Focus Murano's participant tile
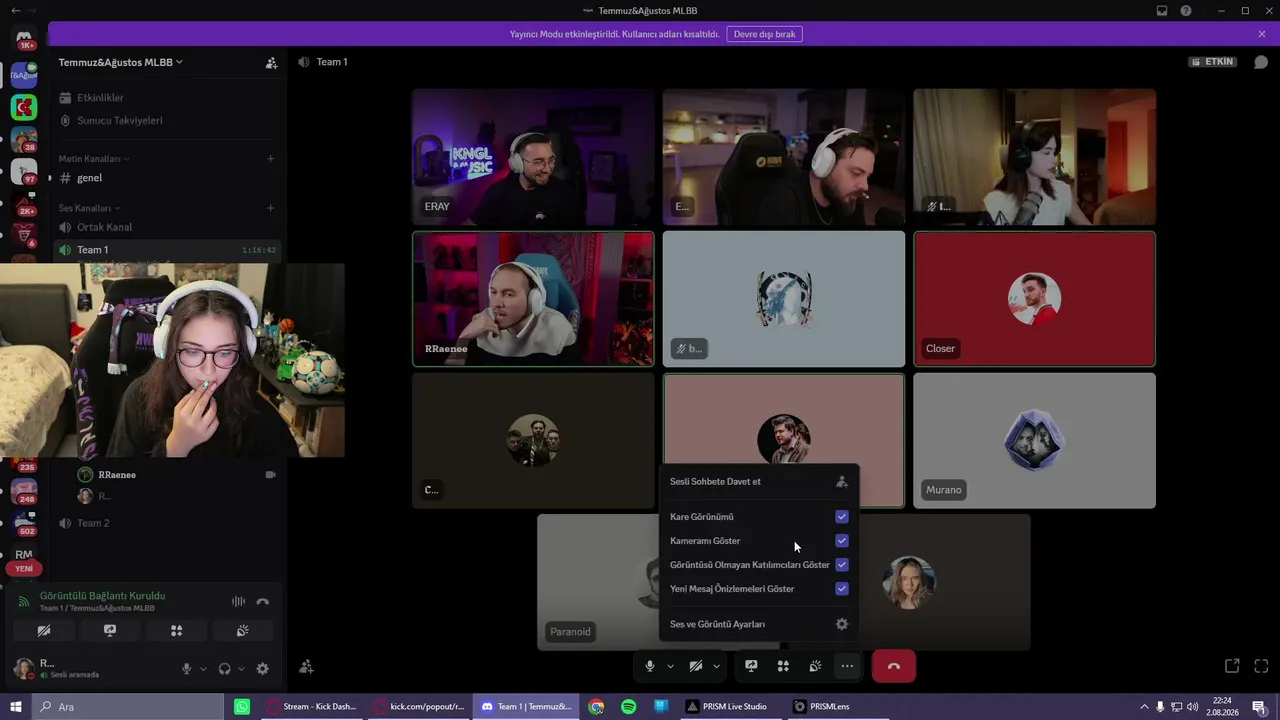Image resolution: width=1280 pixels, height=720 pixels. click(x=1034, y=441)
